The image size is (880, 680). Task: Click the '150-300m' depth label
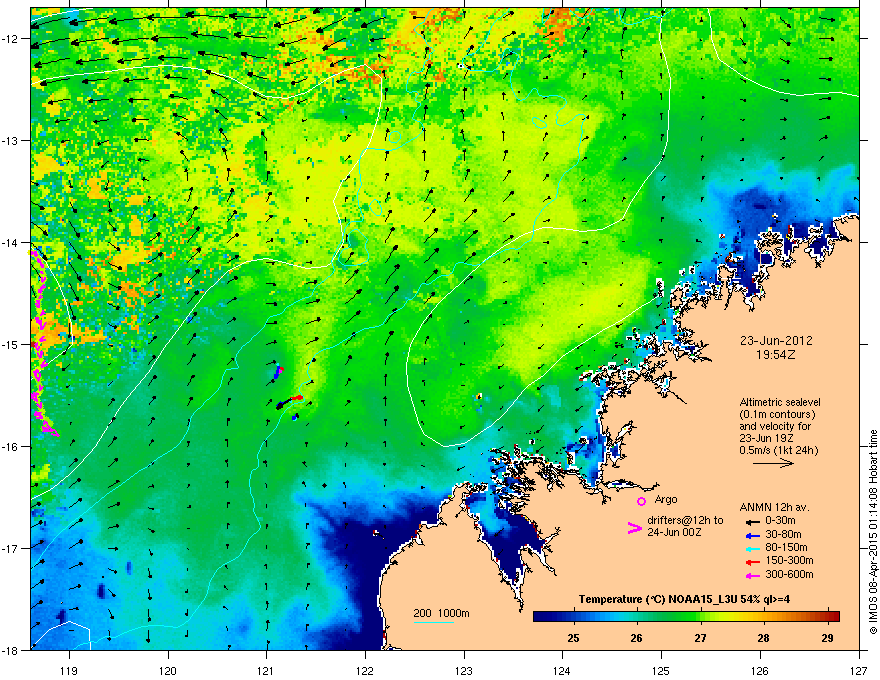click(x=789, y=560)
